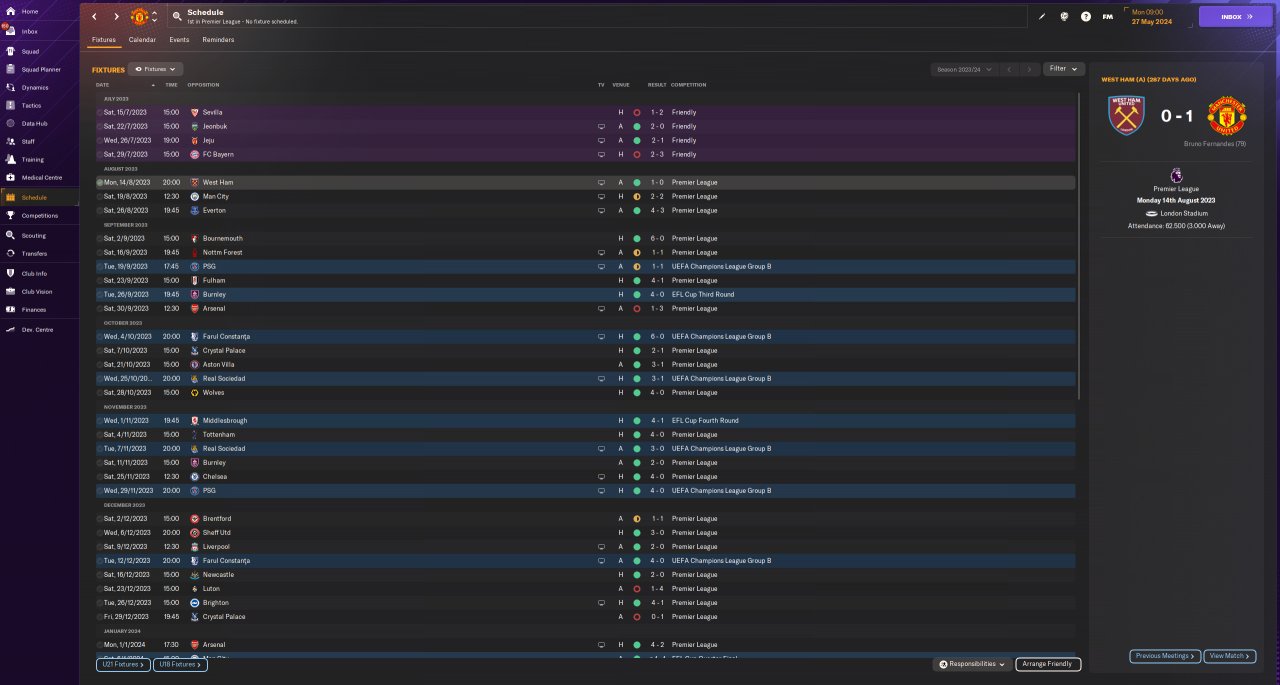Open Training in the sidebar
This screenshot has width=1280, height=685.
pos(40,159)
